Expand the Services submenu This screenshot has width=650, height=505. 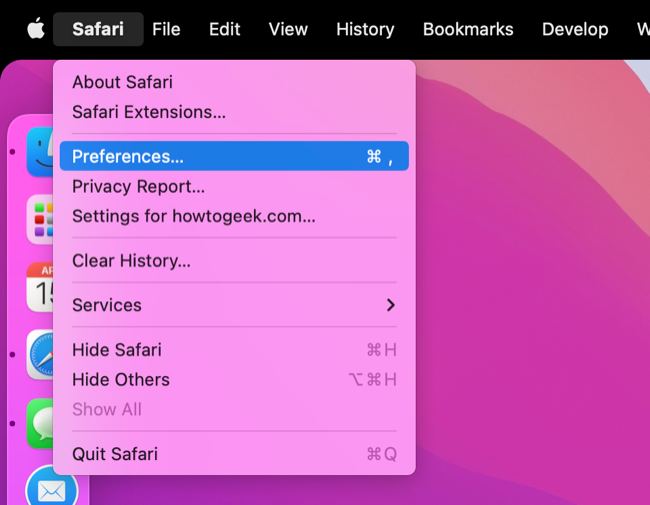234,305
